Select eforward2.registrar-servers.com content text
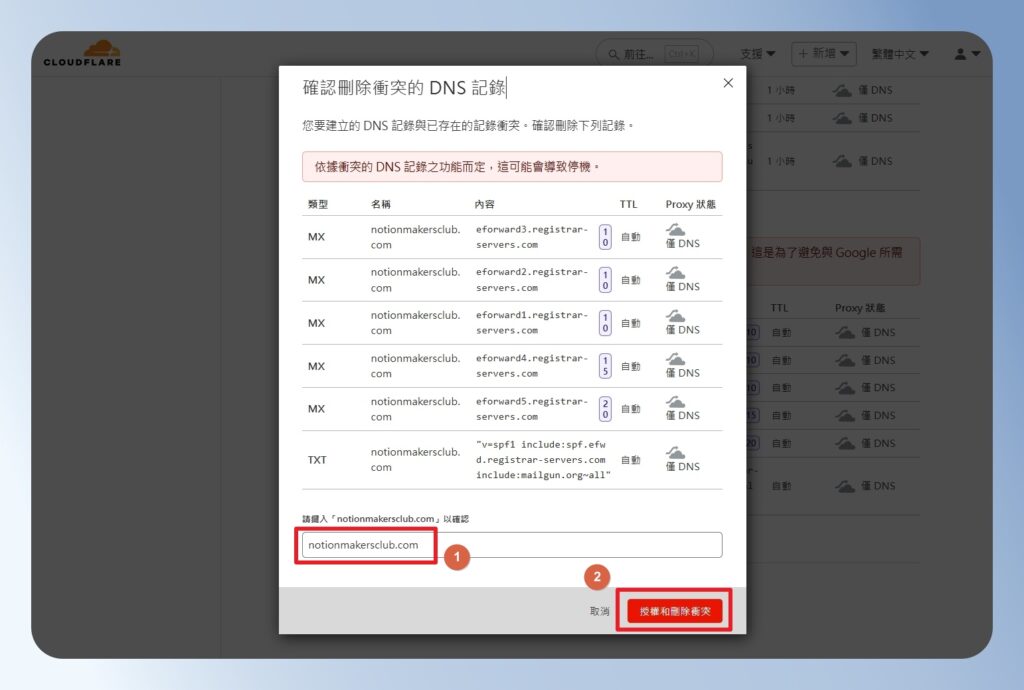Viewport: 1024px width, 690px height. click(x=532, y=279)
